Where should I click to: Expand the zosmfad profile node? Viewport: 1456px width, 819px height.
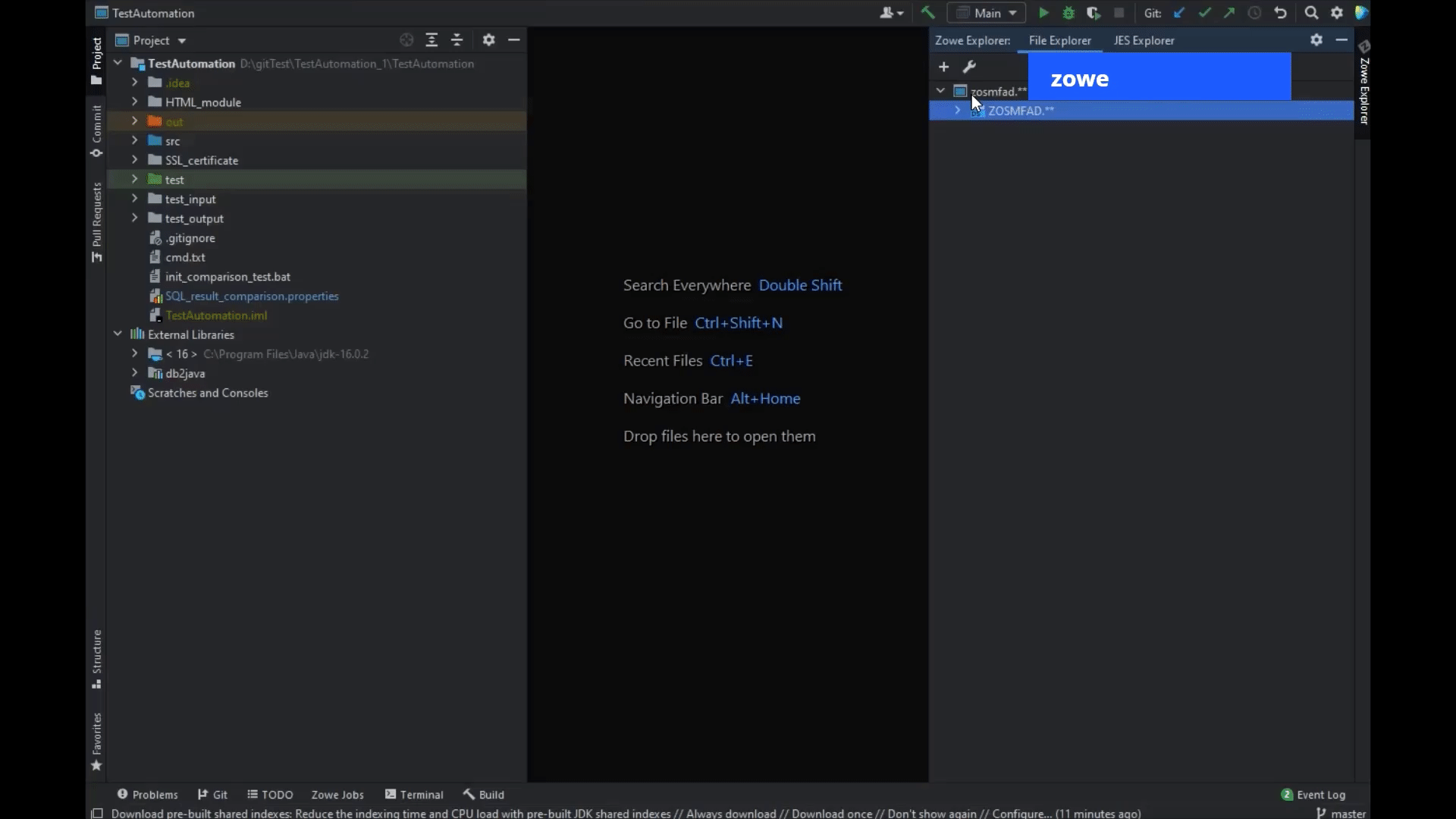(941, 91)
